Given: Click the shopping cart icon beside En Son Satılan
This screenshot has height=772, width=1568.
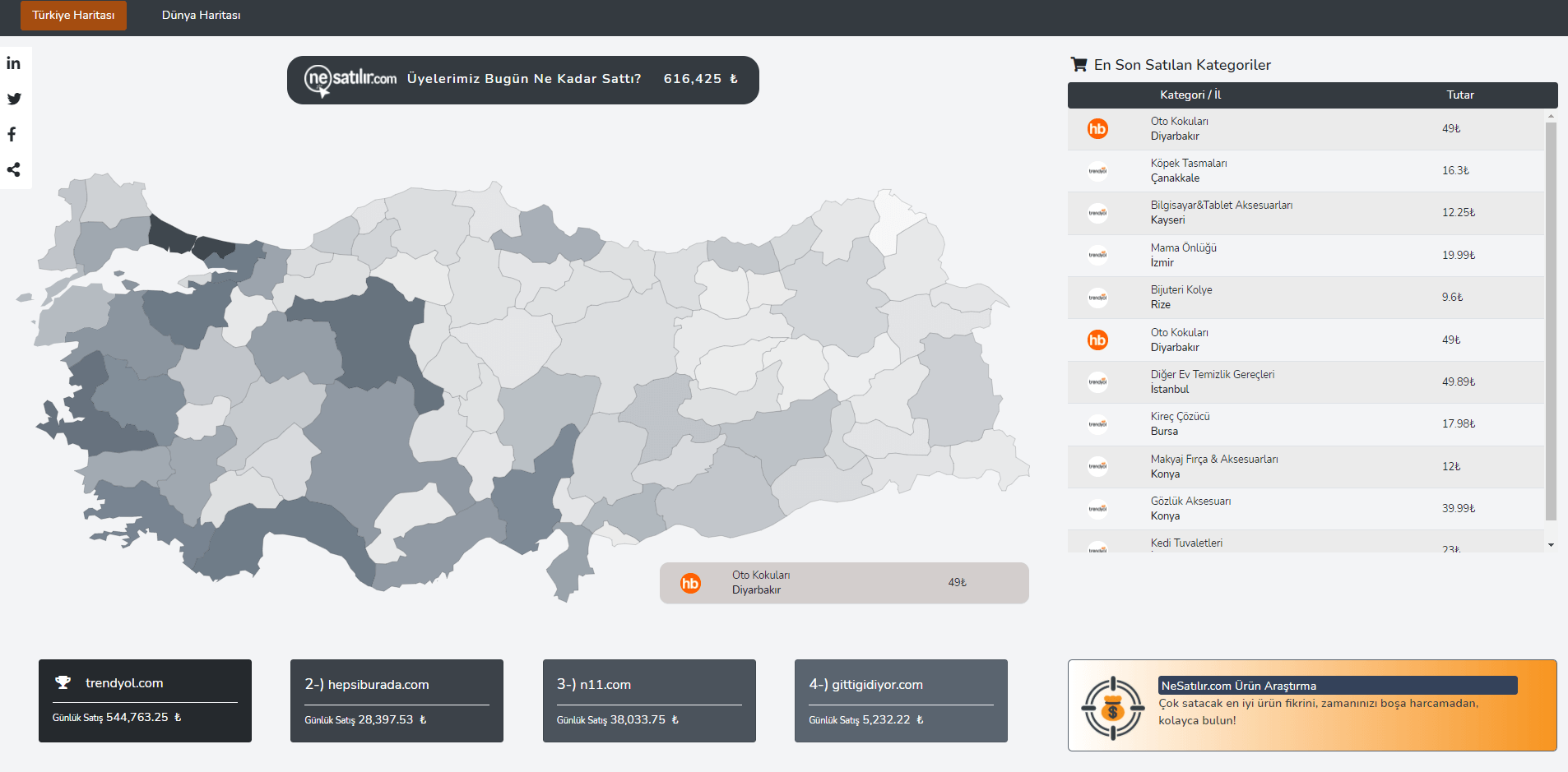Looking at the screenshot, I should click(1079, 64).
